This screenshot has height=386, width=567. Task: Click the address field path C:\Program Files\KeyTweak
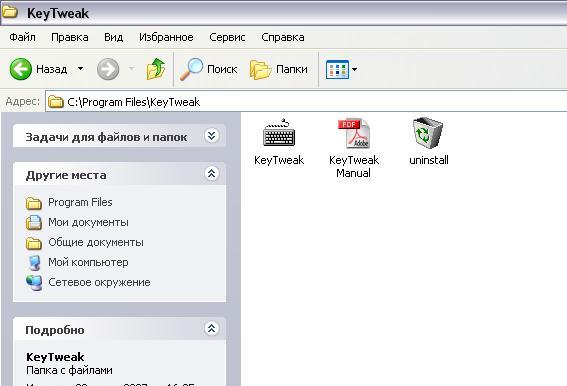pyautogui.click(x=133, y=102)
